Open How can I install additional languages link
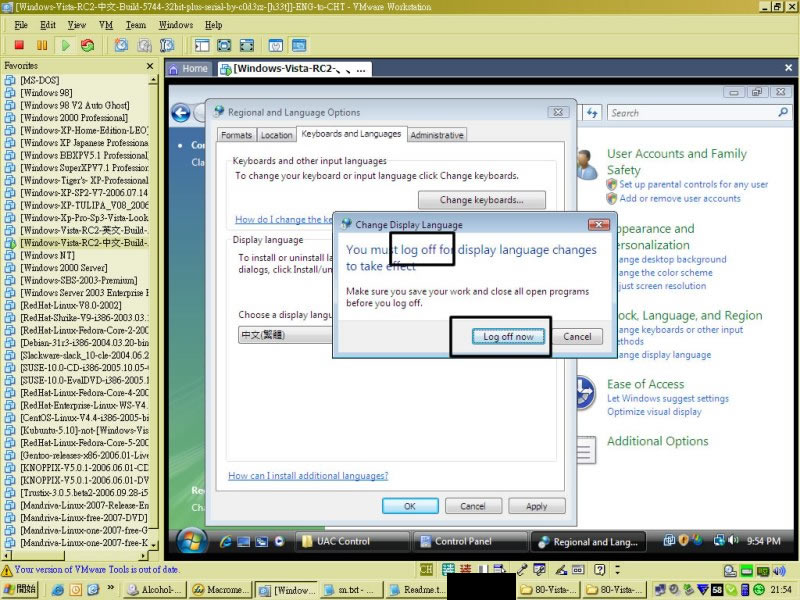 308,476
